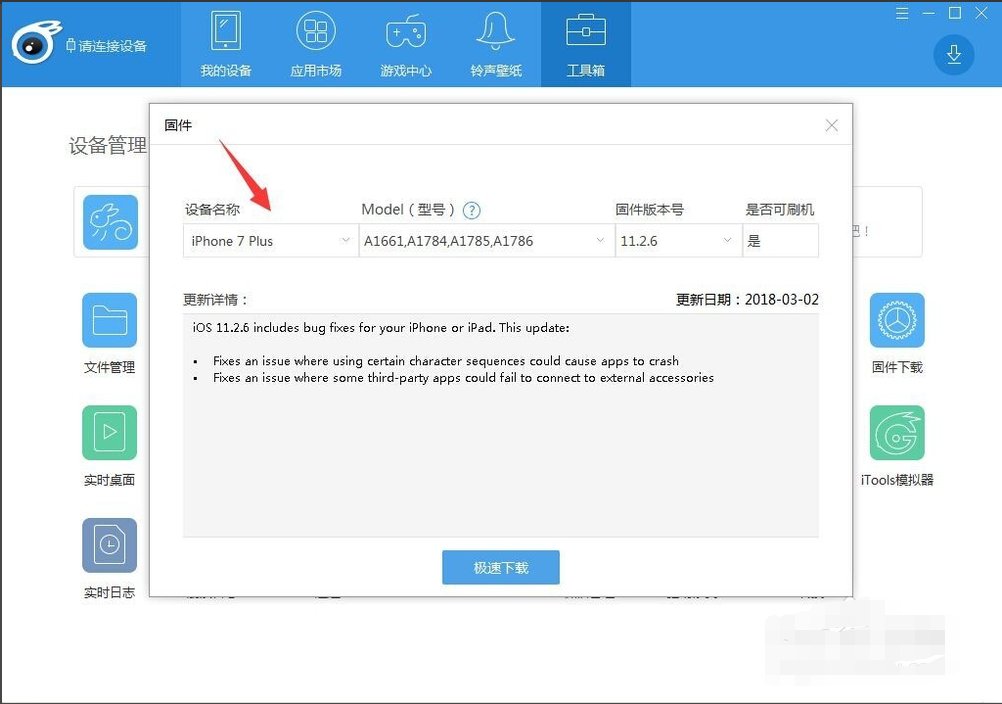Open 实时日志 (Real-time Log) tool

point(109,545)
